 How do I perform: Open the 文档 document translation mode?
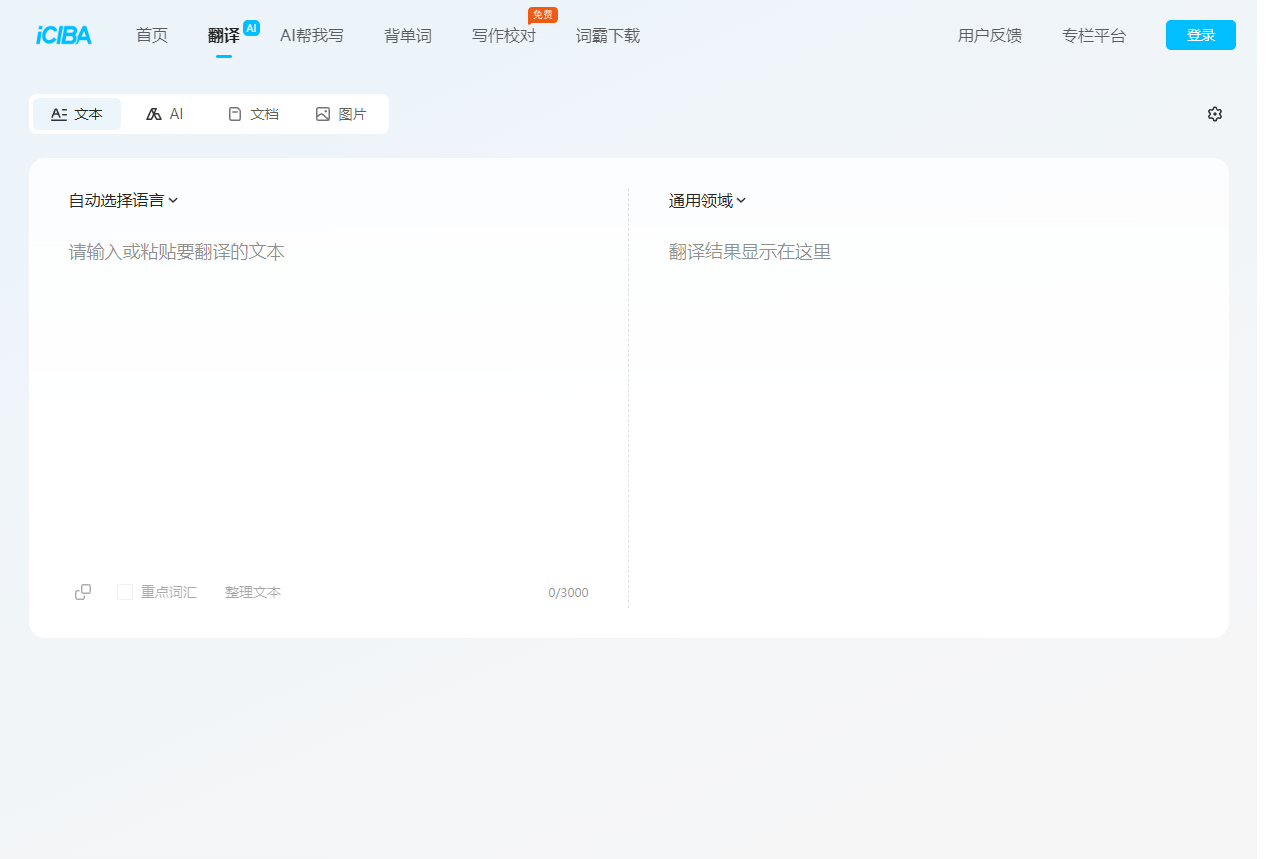253,113
